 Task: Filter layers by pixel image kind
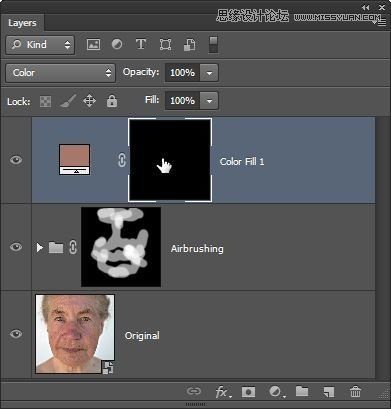point(93,44)
